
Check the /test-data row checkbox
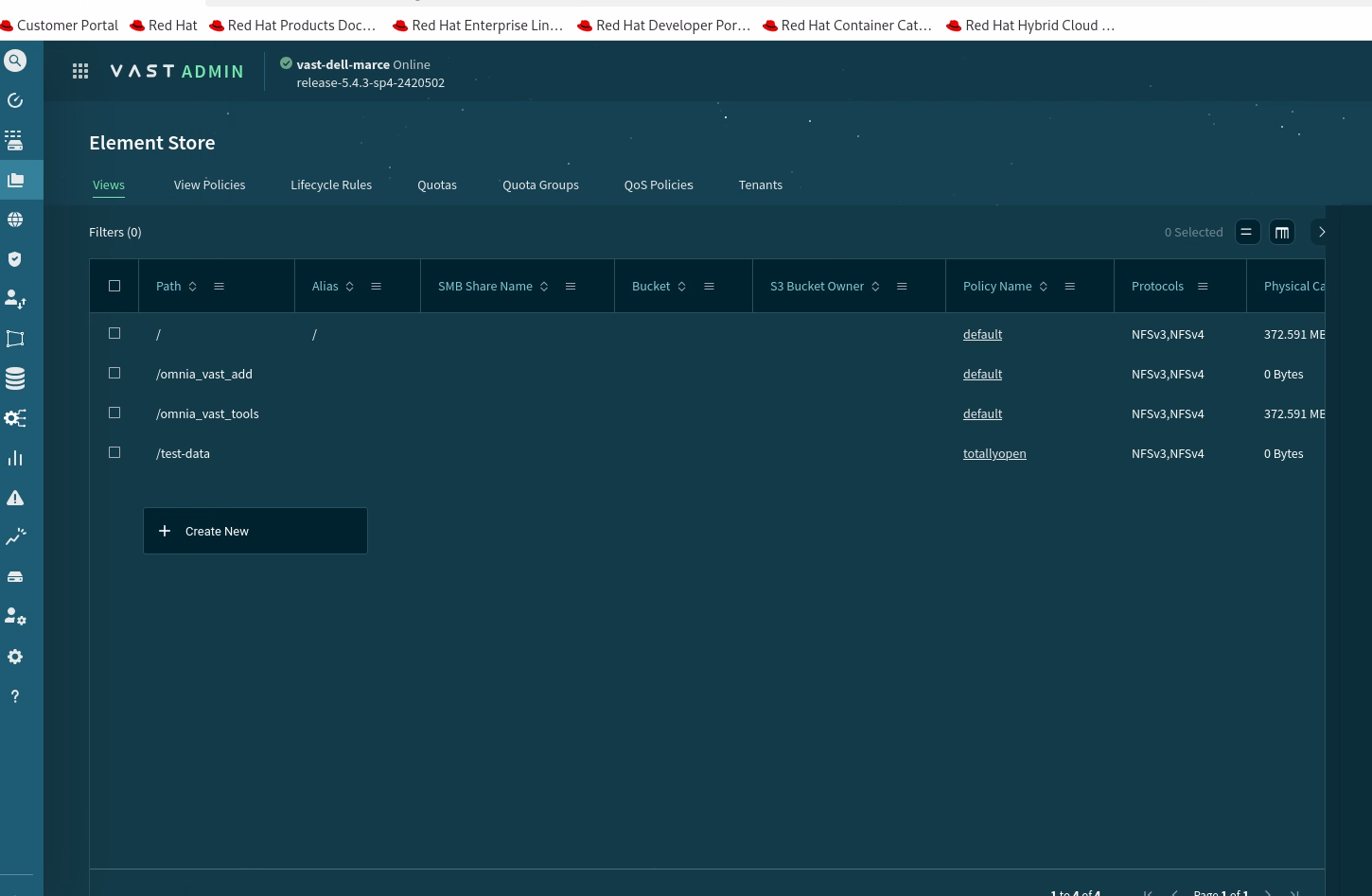(x=114, y=452)
